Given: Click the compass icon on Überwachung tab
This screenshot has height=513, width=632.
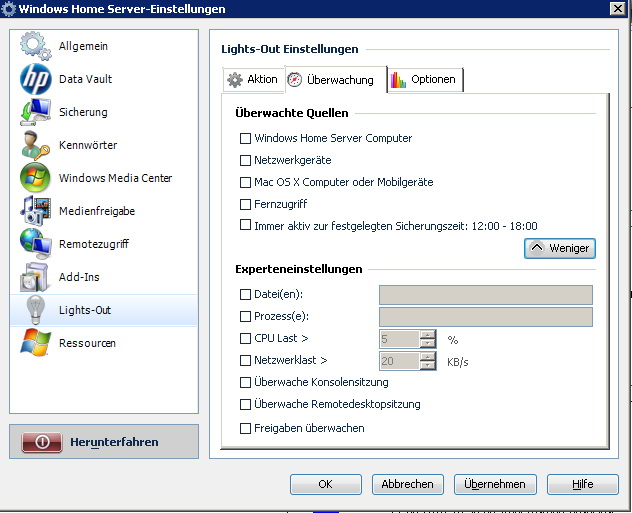Looking at the screenshot, I should [295, 80].
